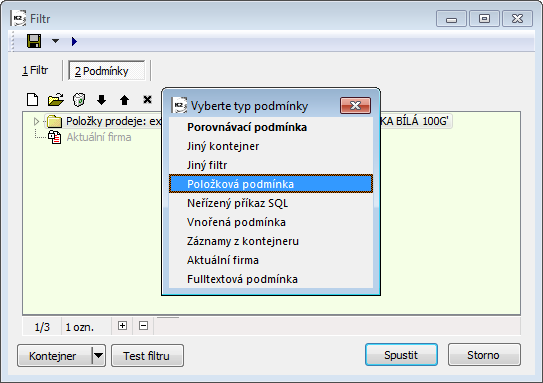Click the K2 icon in Filtr title bar
This screenshot has height=383, width=543.
coord(18,18)
